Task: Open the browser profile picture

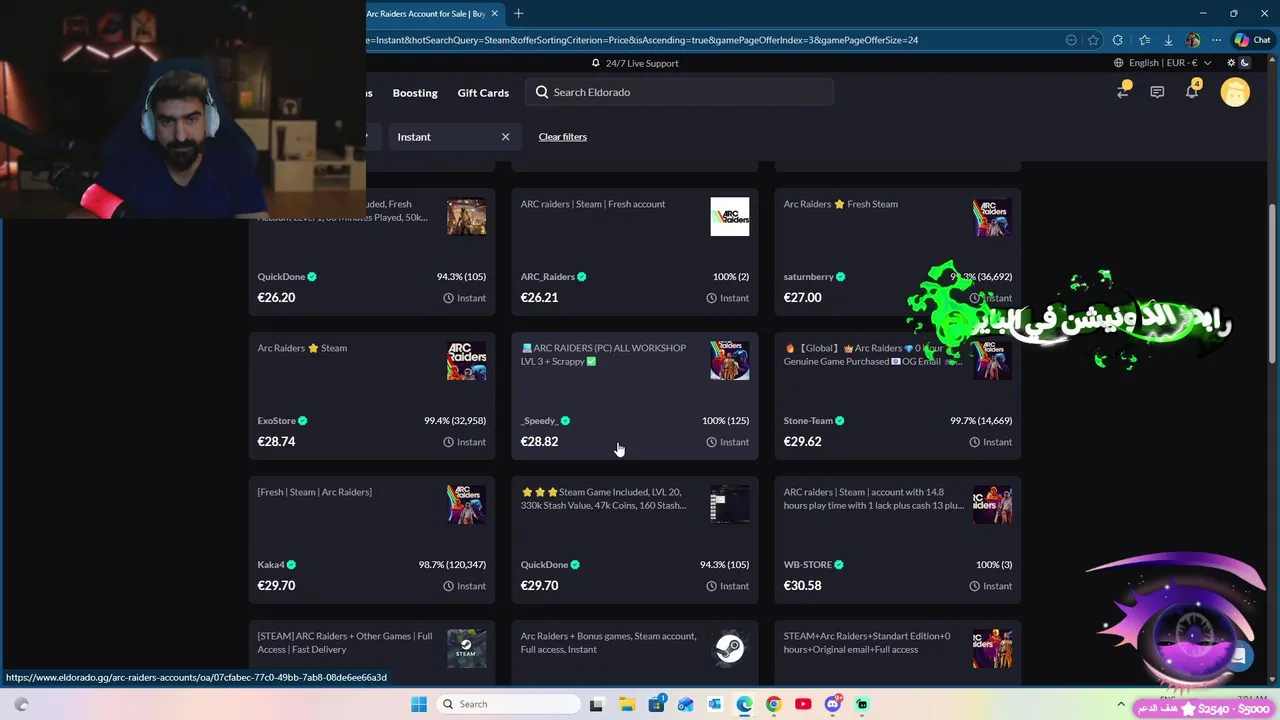Action: [1192, 40]
